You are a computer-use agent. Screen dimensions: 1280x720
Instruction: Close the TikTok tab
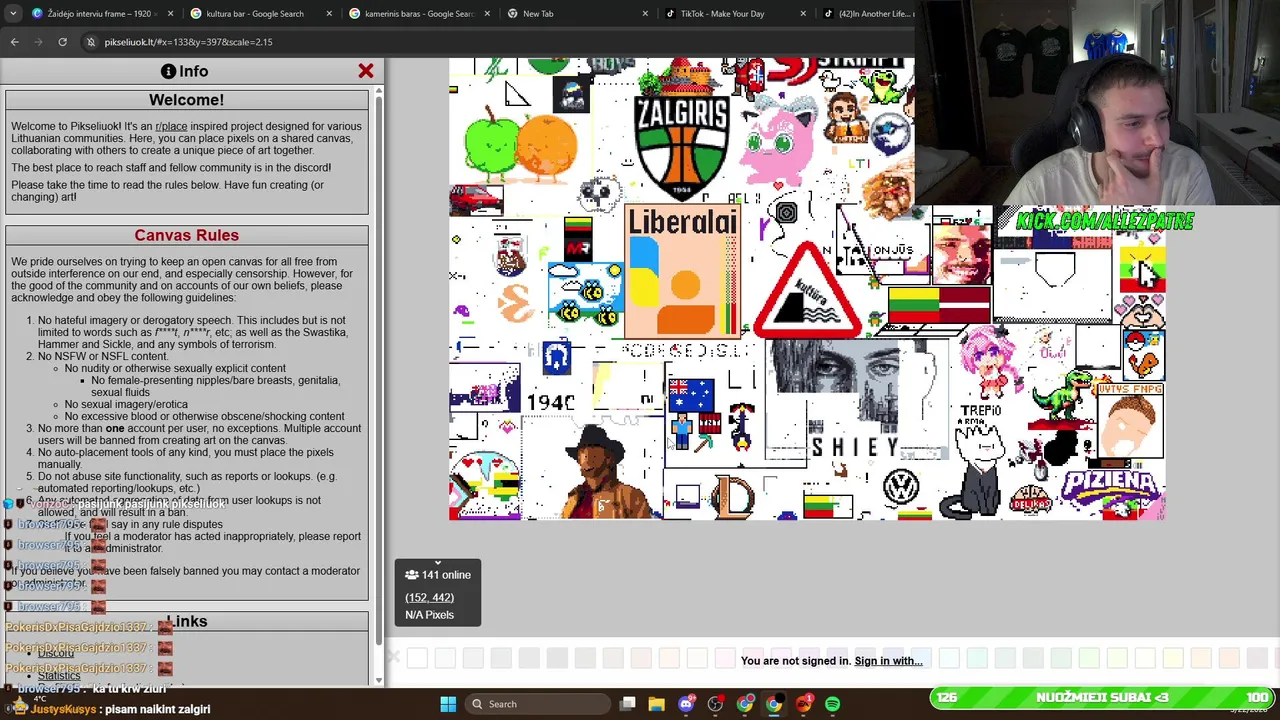(x=802, y=14)
